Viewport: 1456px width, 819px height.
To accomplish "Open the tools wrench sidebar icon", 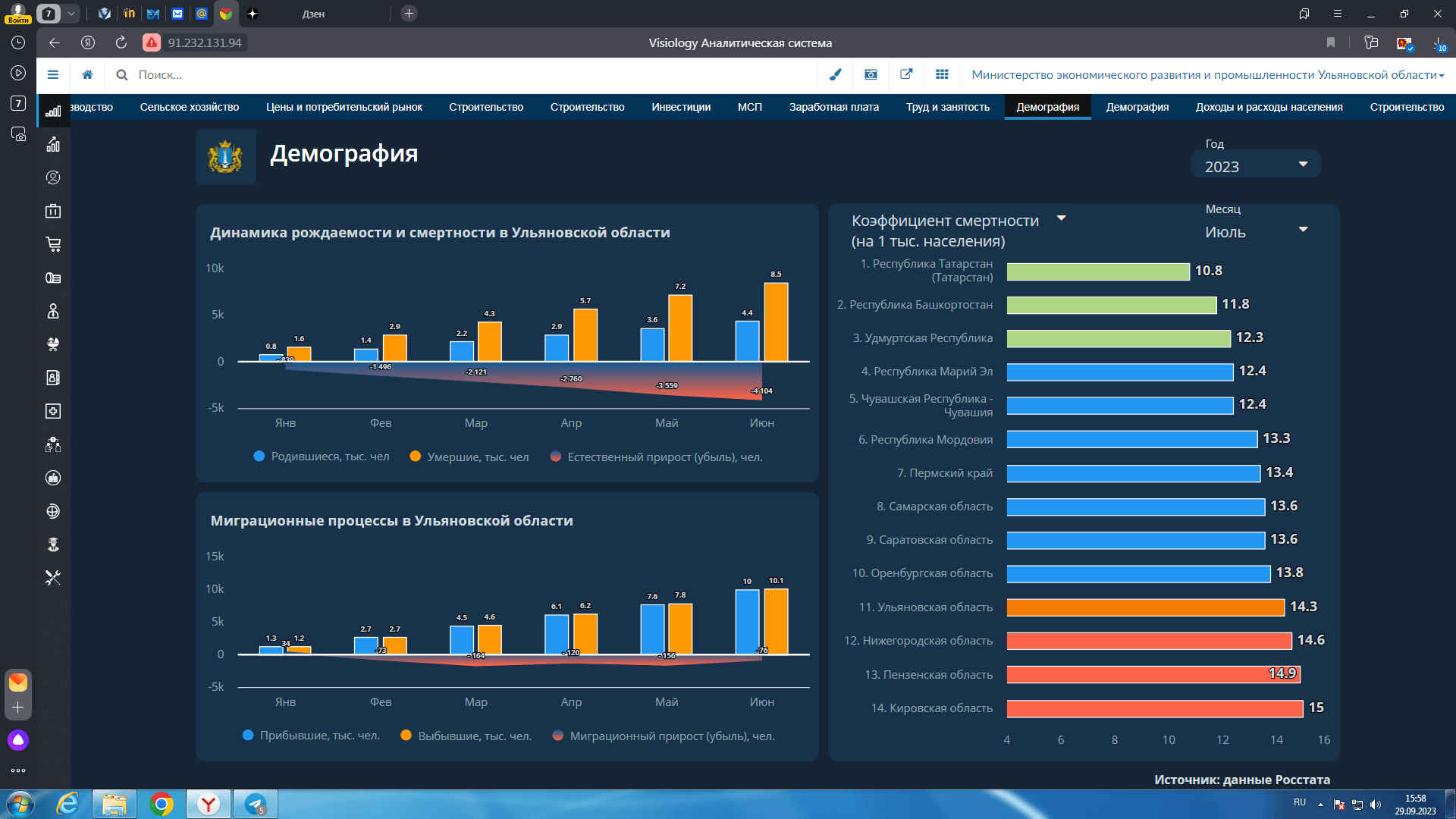I will tap(53, 578).
